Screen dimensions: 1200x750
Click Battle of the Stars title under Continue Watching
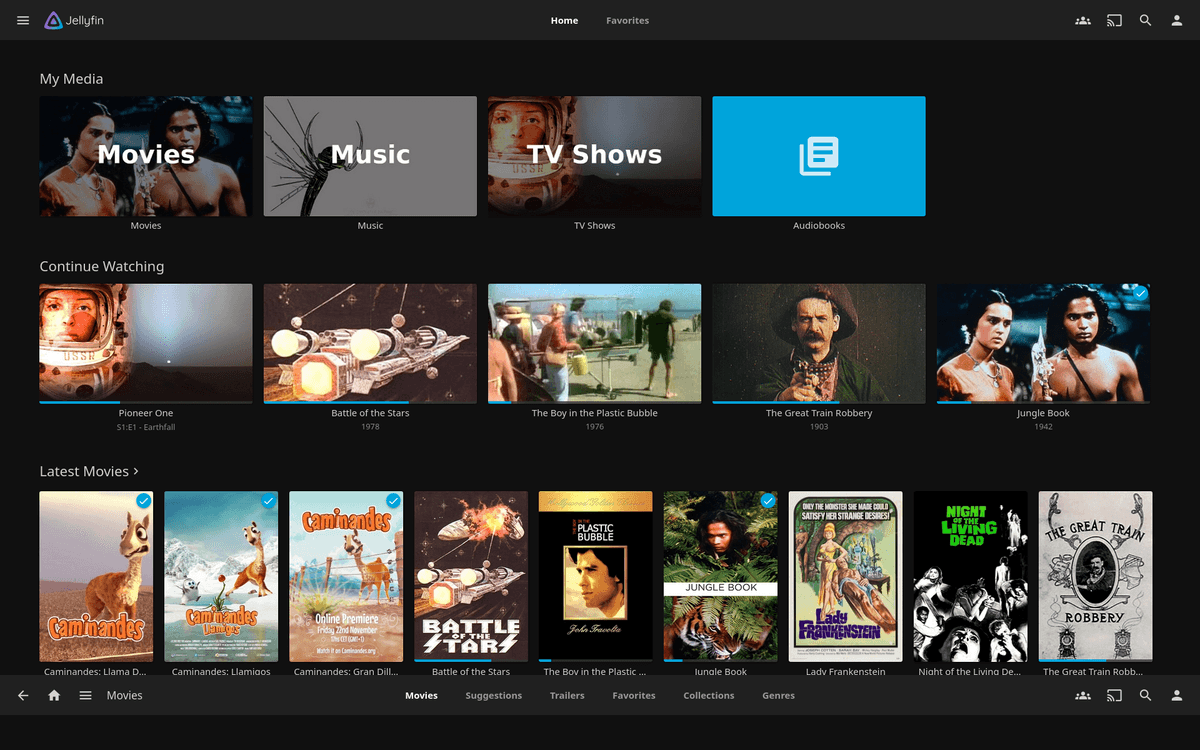coord(370,413)
